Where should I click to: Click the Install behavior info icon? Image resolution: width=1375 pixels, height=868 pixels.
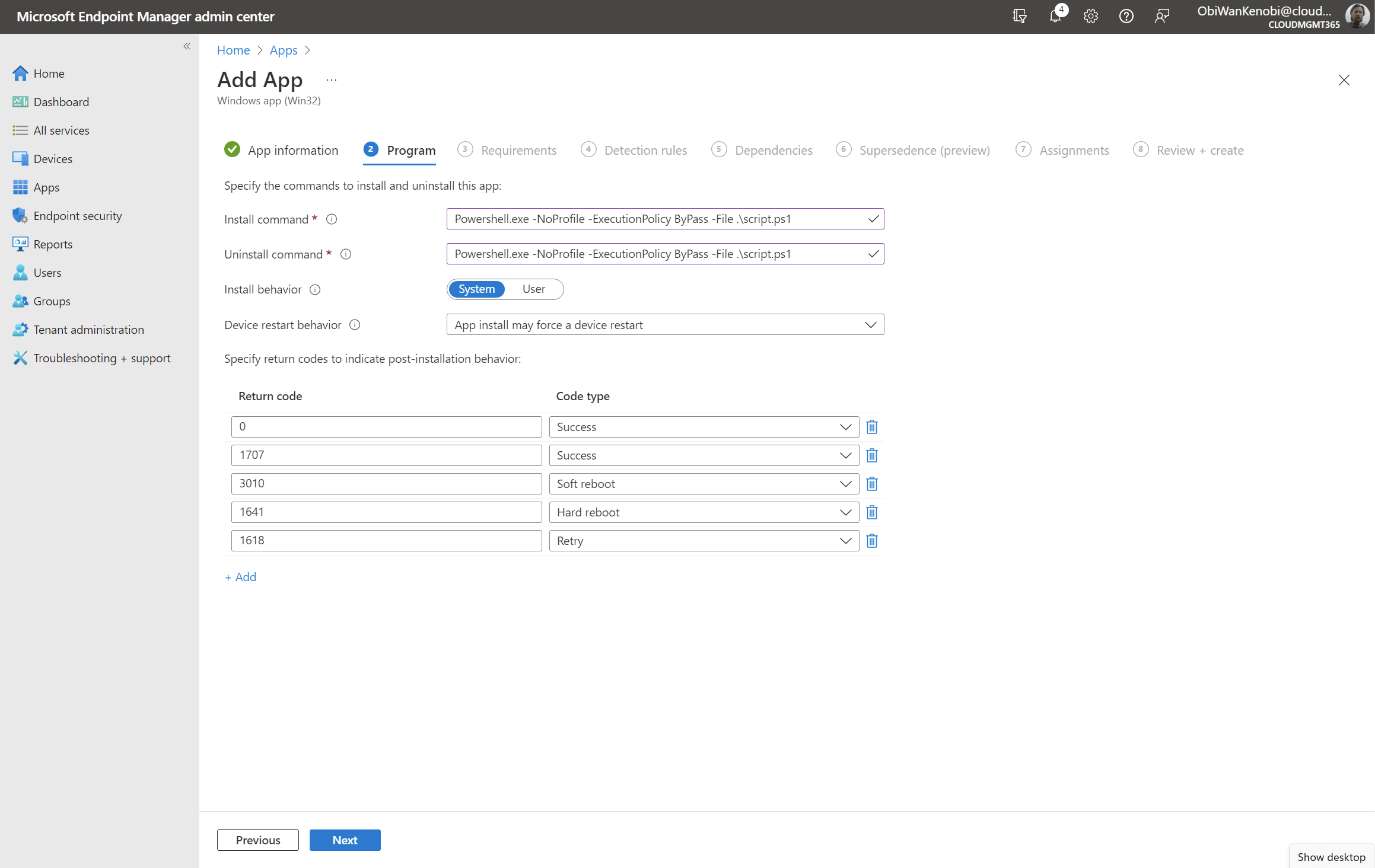[315, 289]
